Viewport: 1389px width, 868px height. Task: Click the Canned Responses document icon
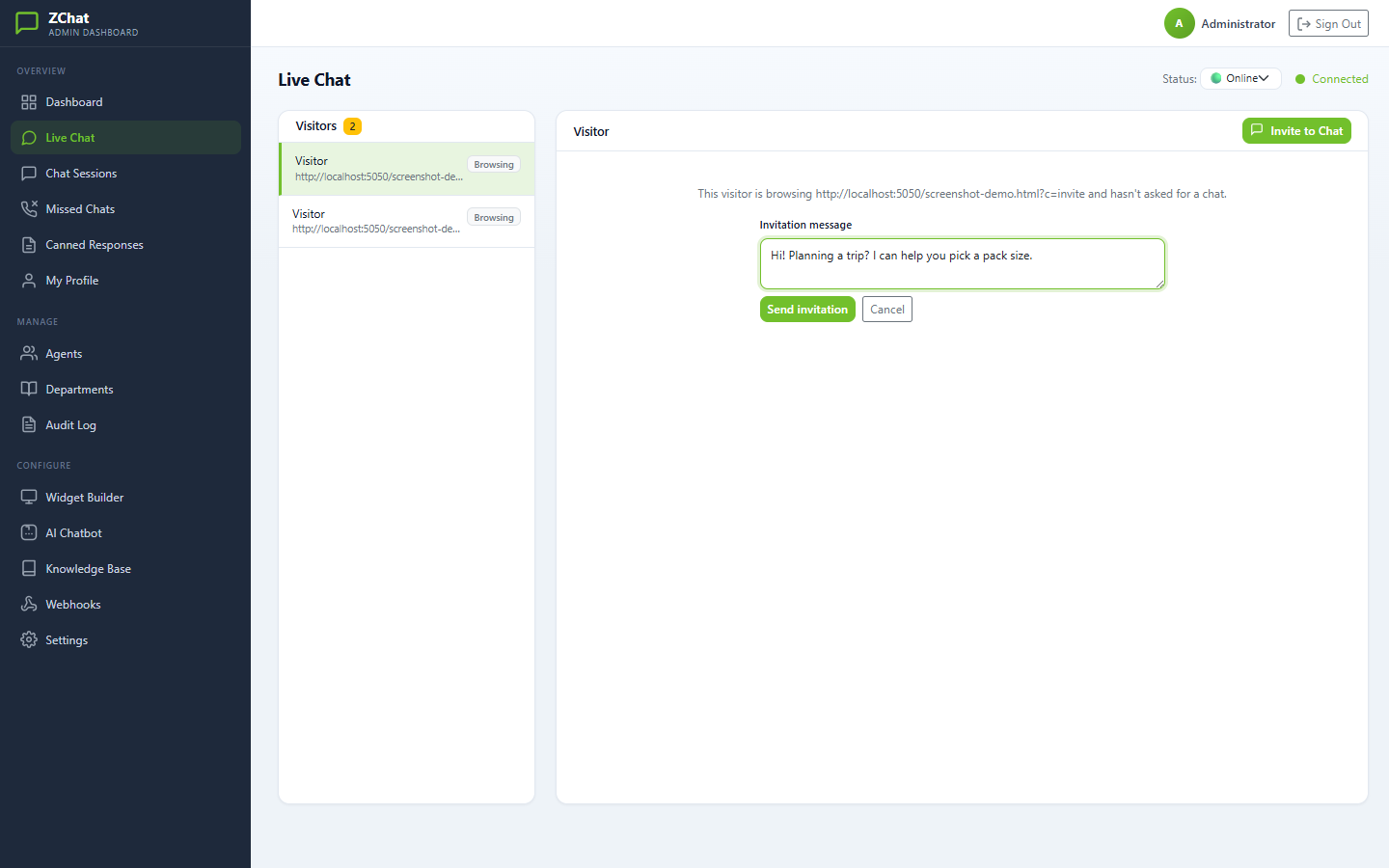coord(29,245)
